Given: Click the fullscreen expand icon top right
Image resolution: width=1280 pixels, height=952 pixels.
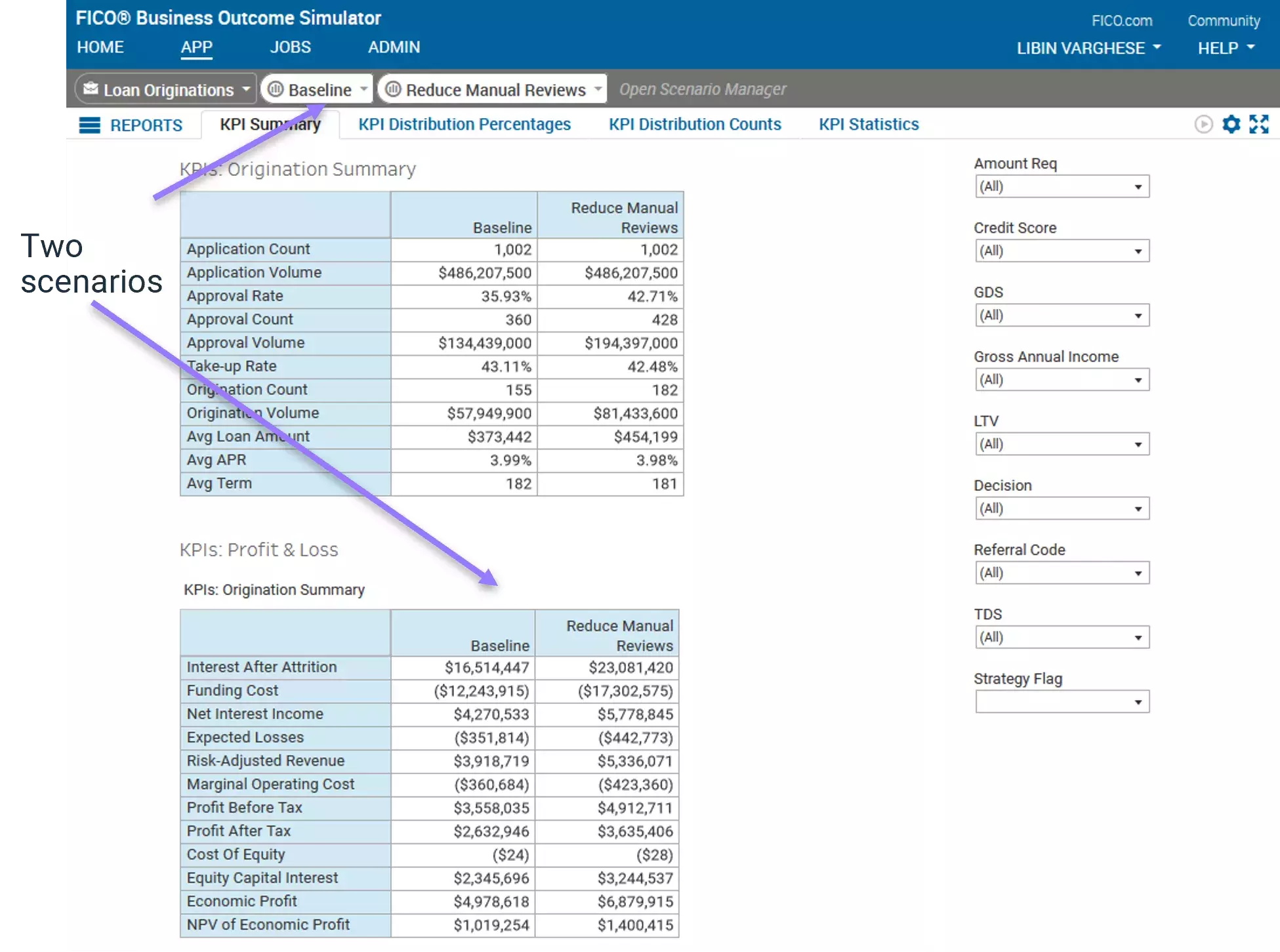Looking at the screenshot, I should [1259, 125].
